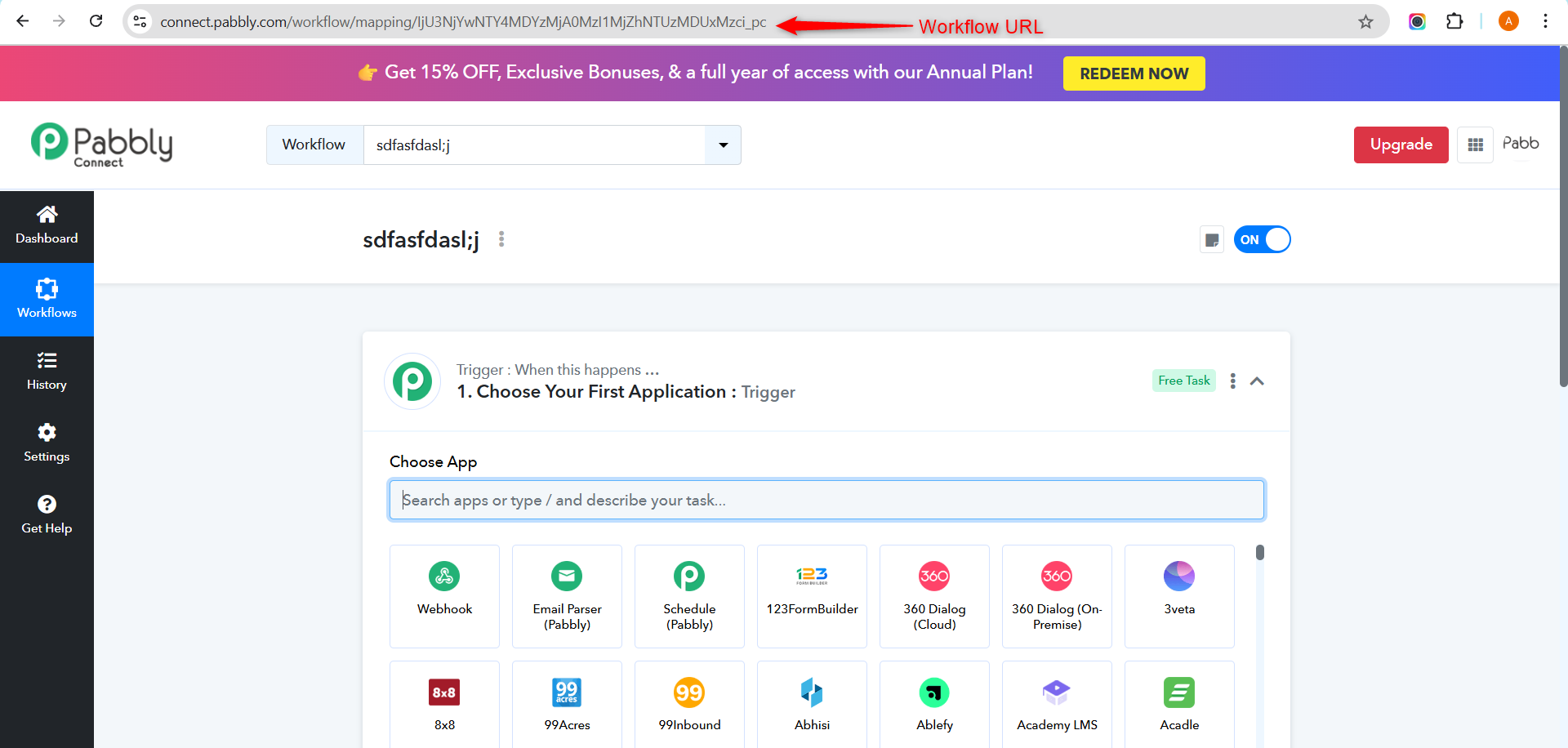Open site information icon in address bar
1568x748 pixels.
[x=140, y=22]
